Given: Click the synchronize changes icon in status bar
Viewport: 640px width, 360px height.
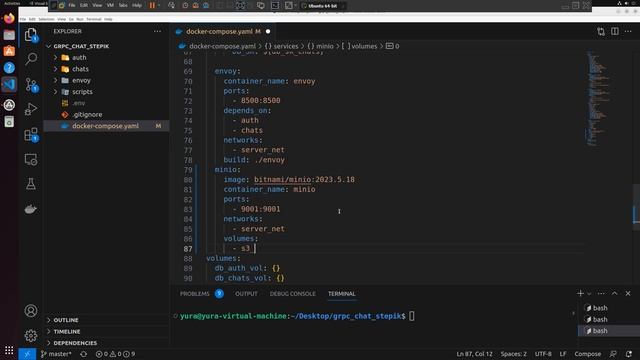Looking at the screenshot, I should [84, 354].
